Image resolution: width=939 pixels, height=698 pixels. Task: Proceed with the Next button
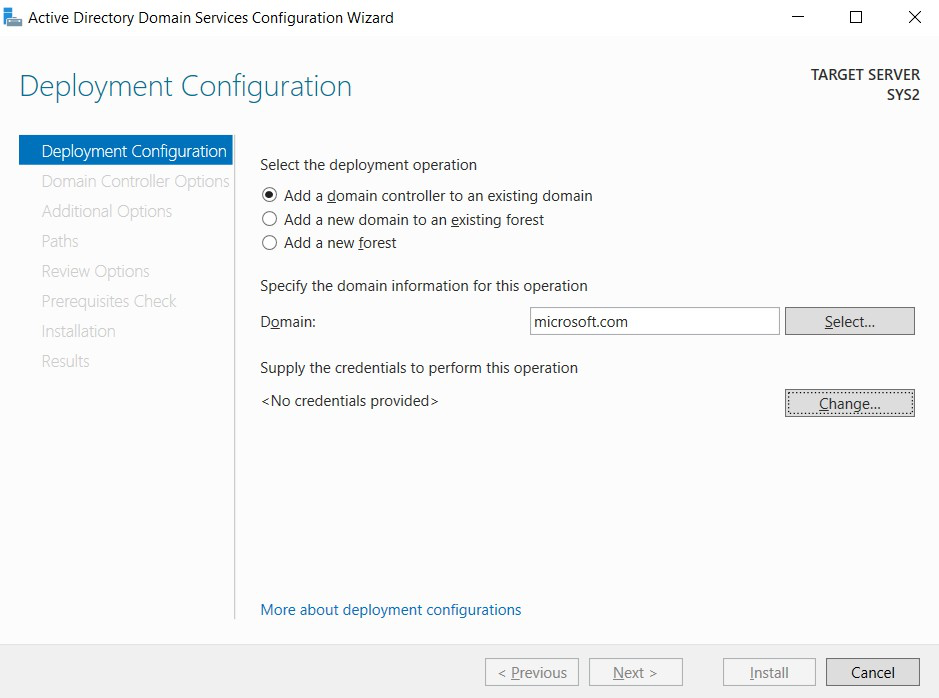coord(635,672)
